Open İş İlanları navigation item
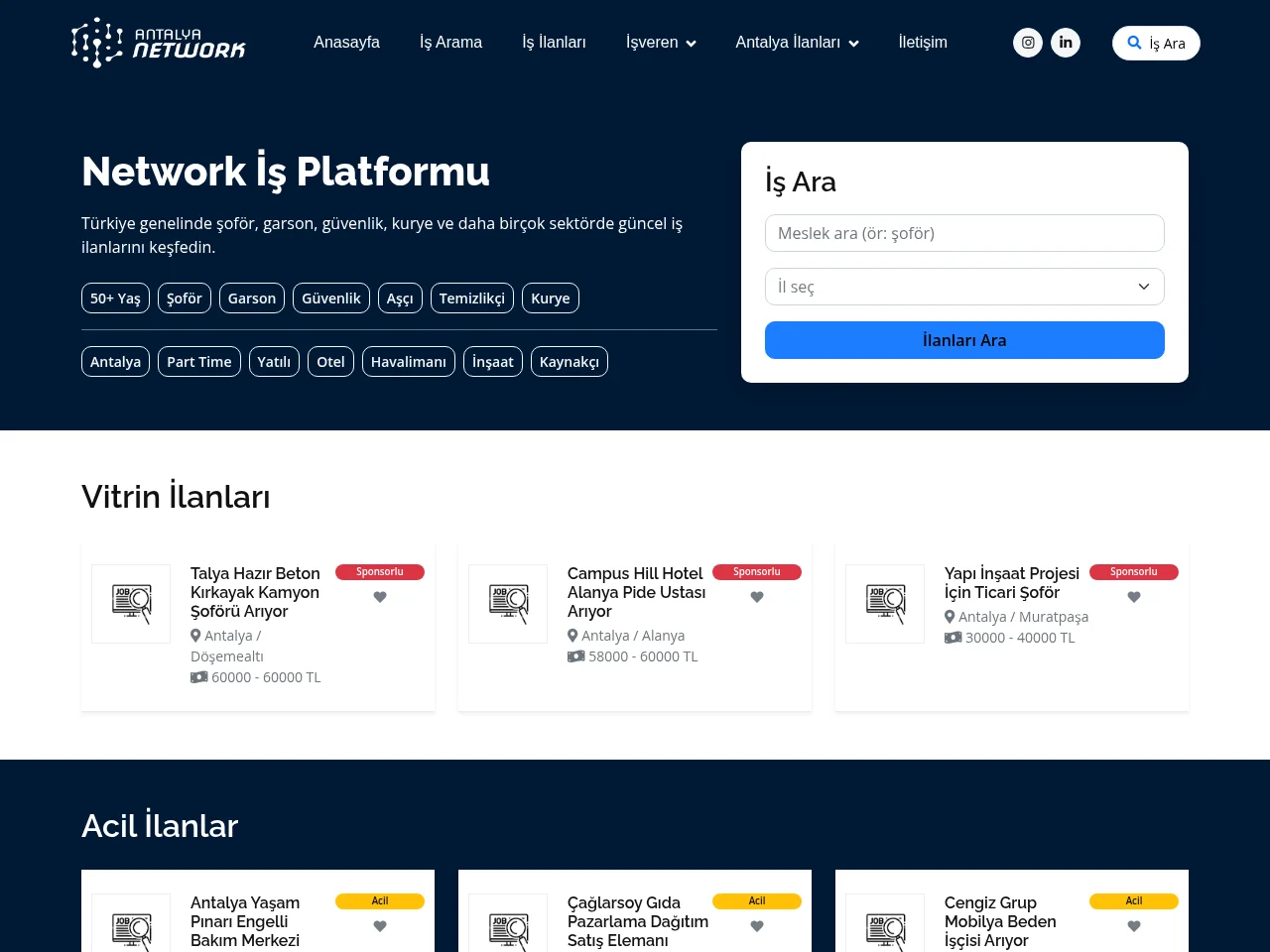 554,43
